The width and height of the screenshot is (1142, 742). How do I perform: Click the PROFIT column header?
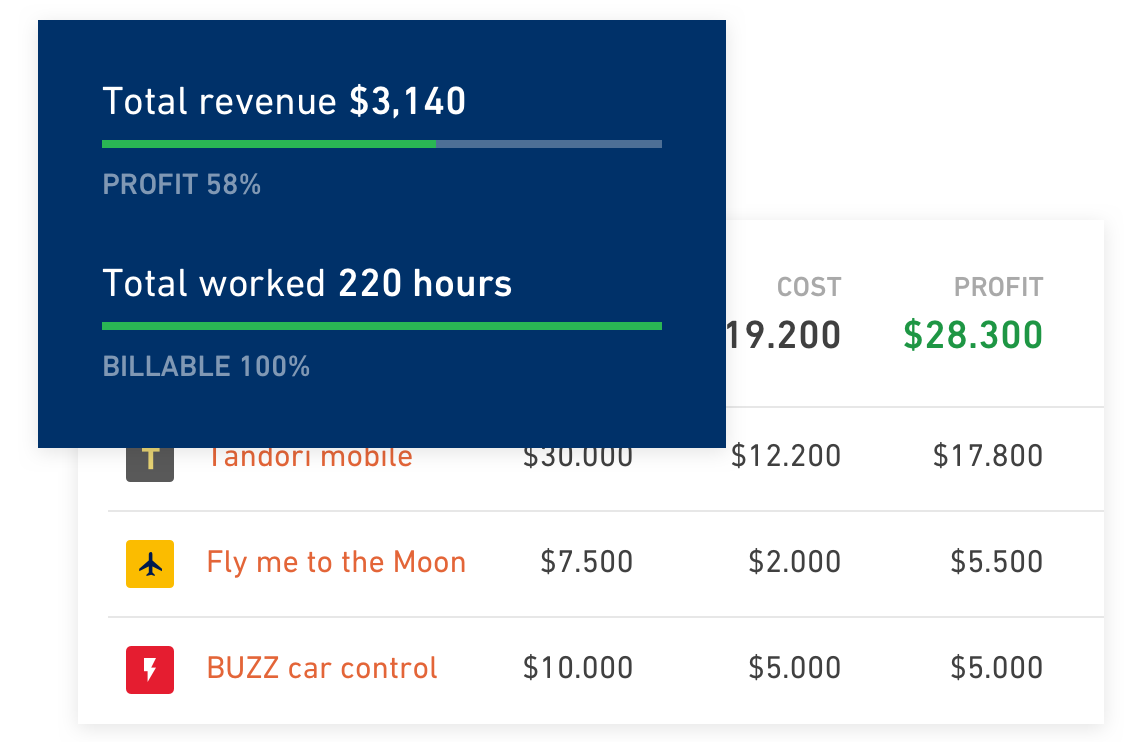(999, 287)
